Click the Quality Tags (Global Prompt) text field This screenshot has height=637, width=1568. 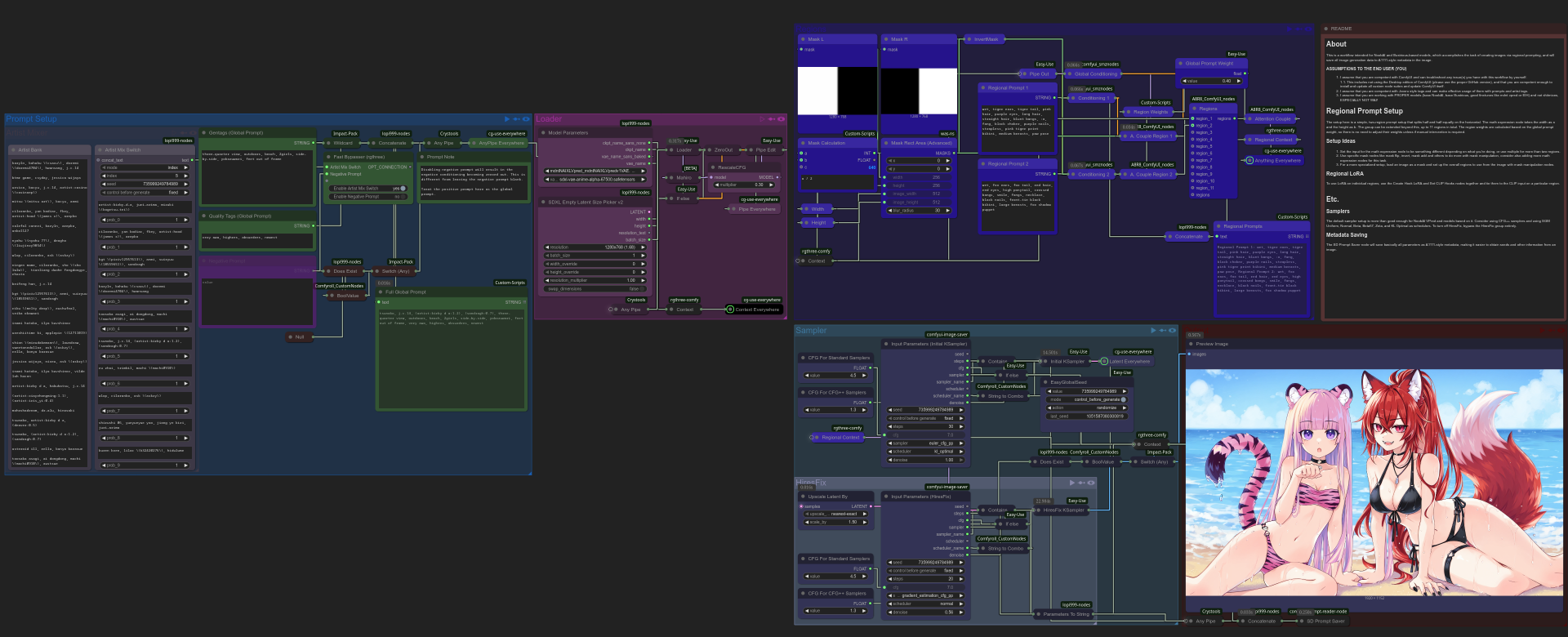pos(257,241)
